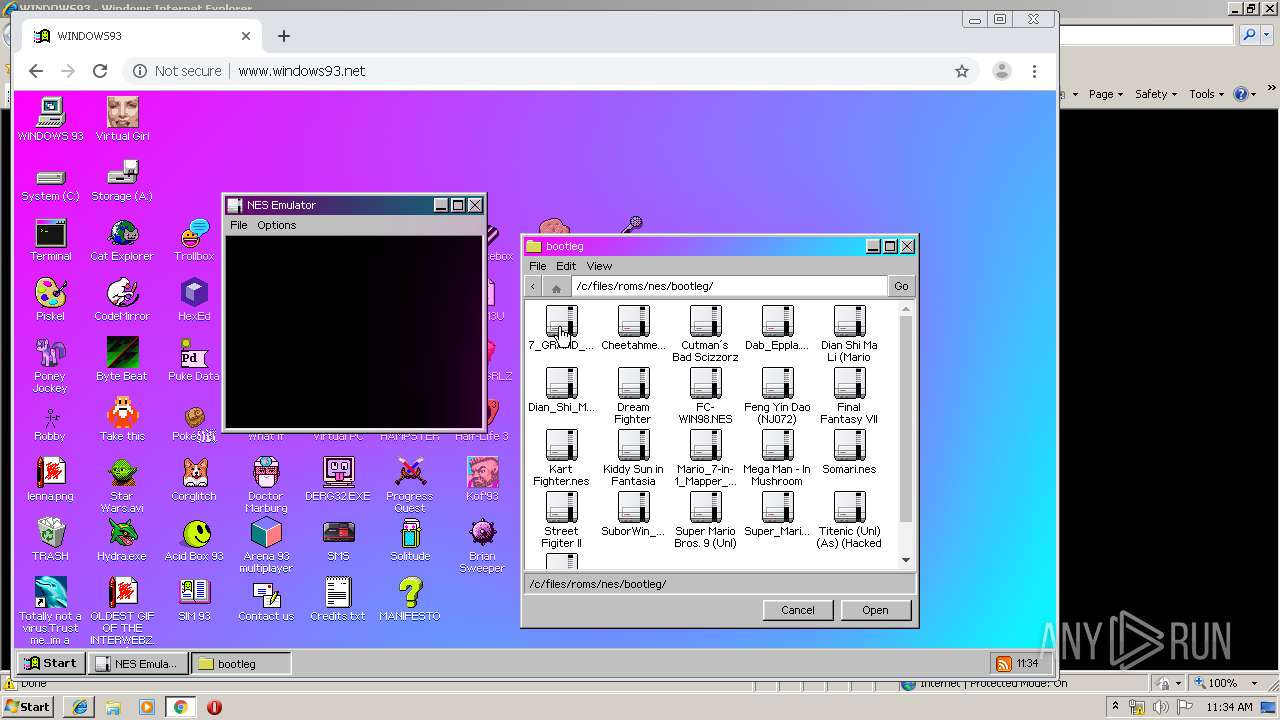Open DEFRG32.EXE icon
This screenshot has height=720, width=1280.
[338, 480]
